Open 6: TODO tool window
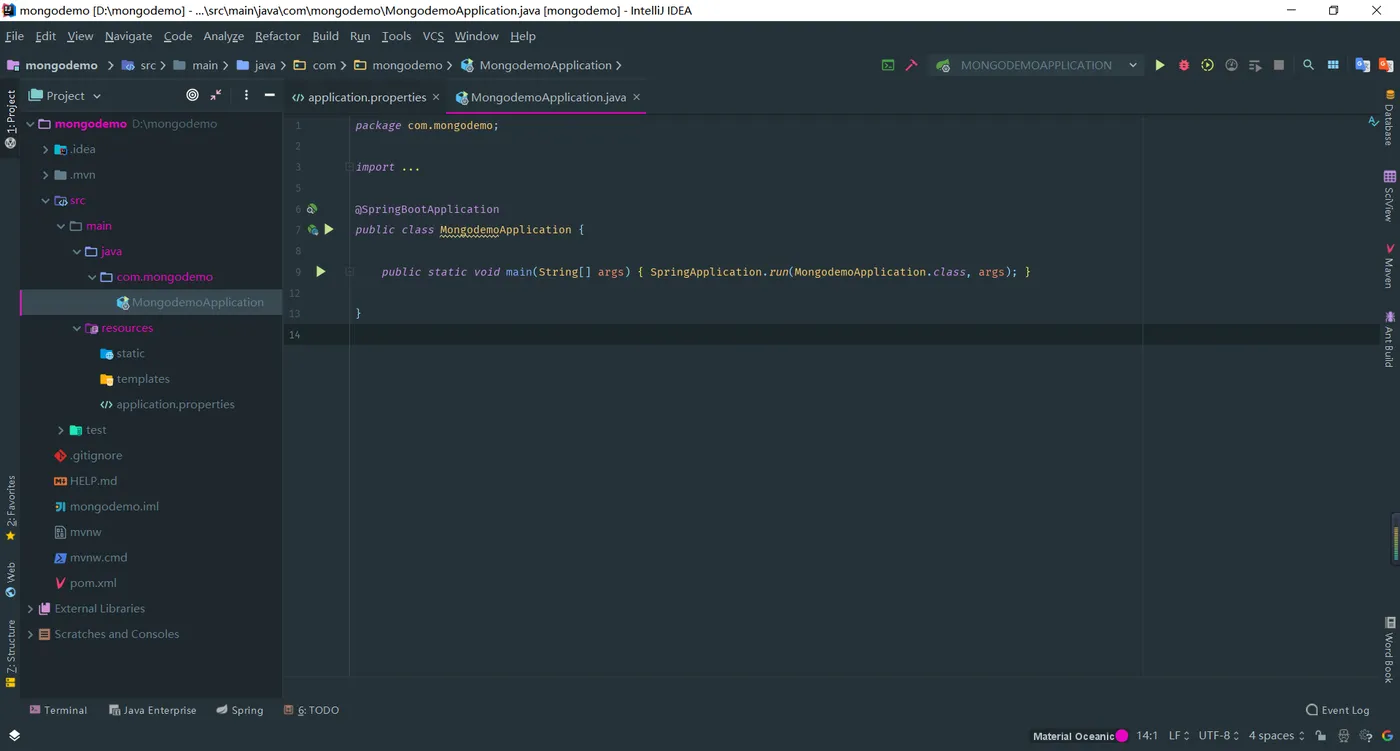The height and width of the screenshot is (751, 1400). pyautogui.click(x=312, y=710)
